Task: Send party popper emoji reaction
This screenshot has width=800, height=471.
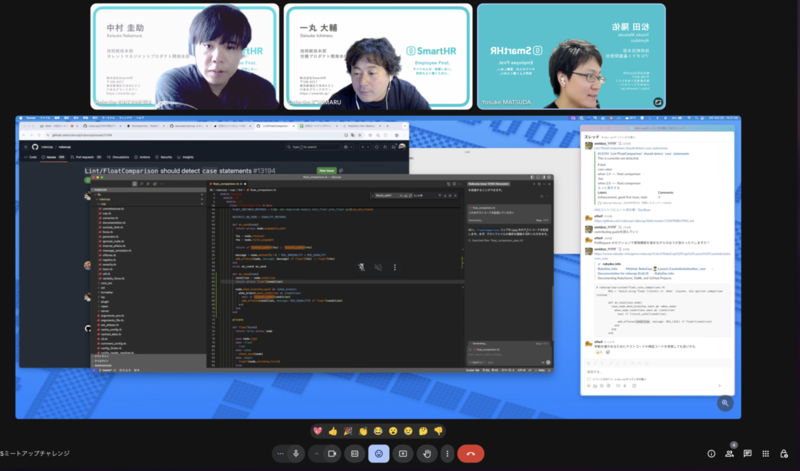Action: point(348,431)
